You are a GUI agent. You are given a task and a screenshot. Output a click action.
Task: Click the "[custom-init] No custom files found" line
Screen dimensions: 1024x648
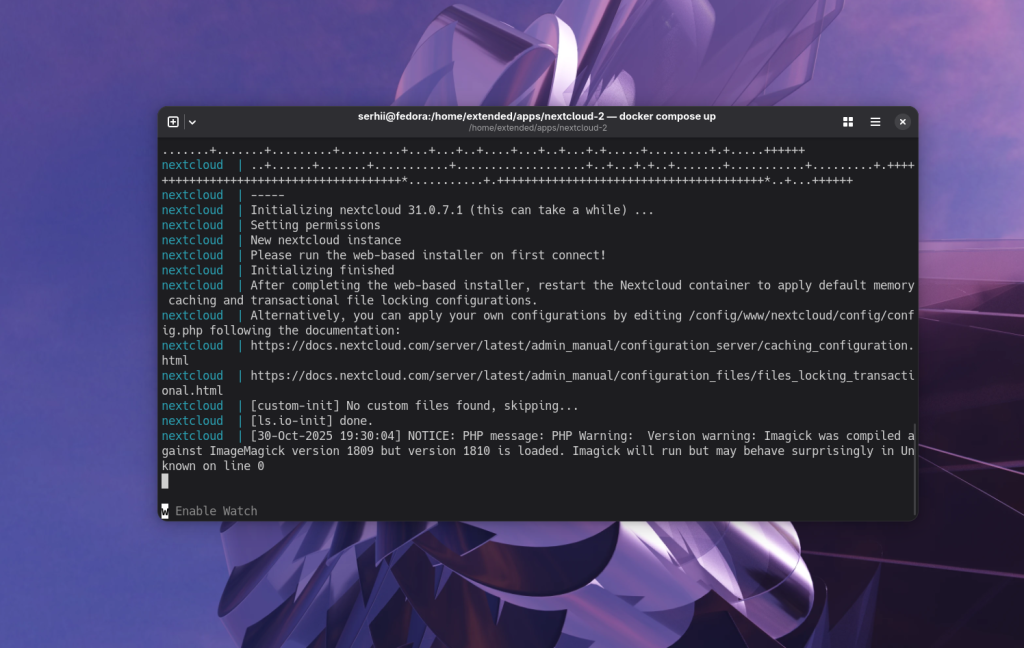[x=414, y=406]
